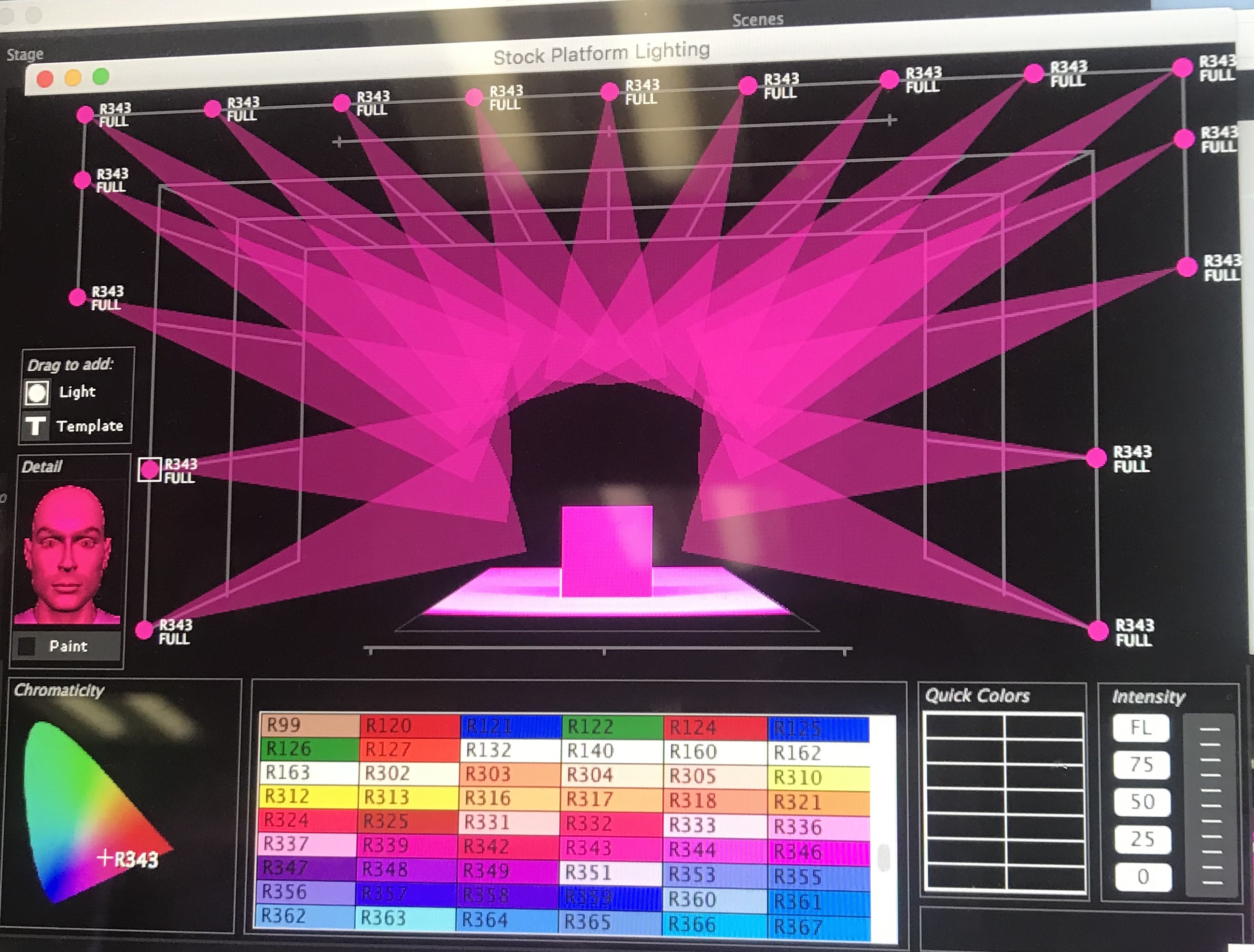Select the R312 yellow gel swatch
The image size is (1254, 952).
coord(309,796)
